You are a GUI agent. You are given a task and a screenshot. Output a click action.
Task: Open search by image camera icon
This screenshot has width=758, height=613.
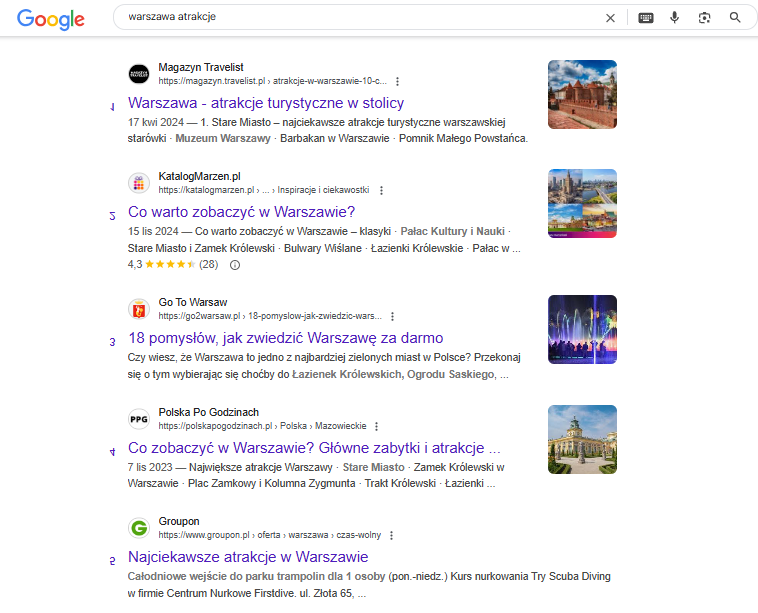(x=704, y=18)
